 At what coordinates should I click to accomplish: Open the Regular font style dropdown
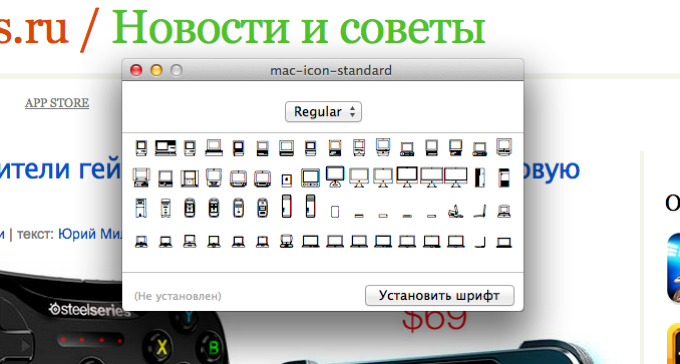323,112
